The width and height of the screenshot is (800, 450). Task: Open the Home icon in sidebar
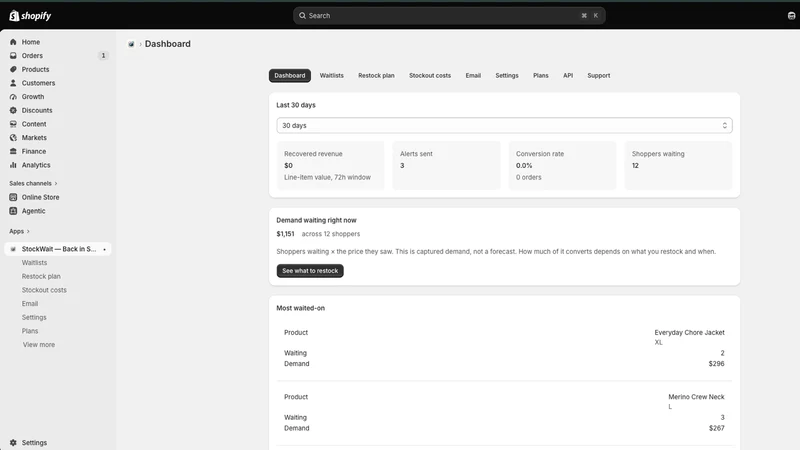[13, 42]
